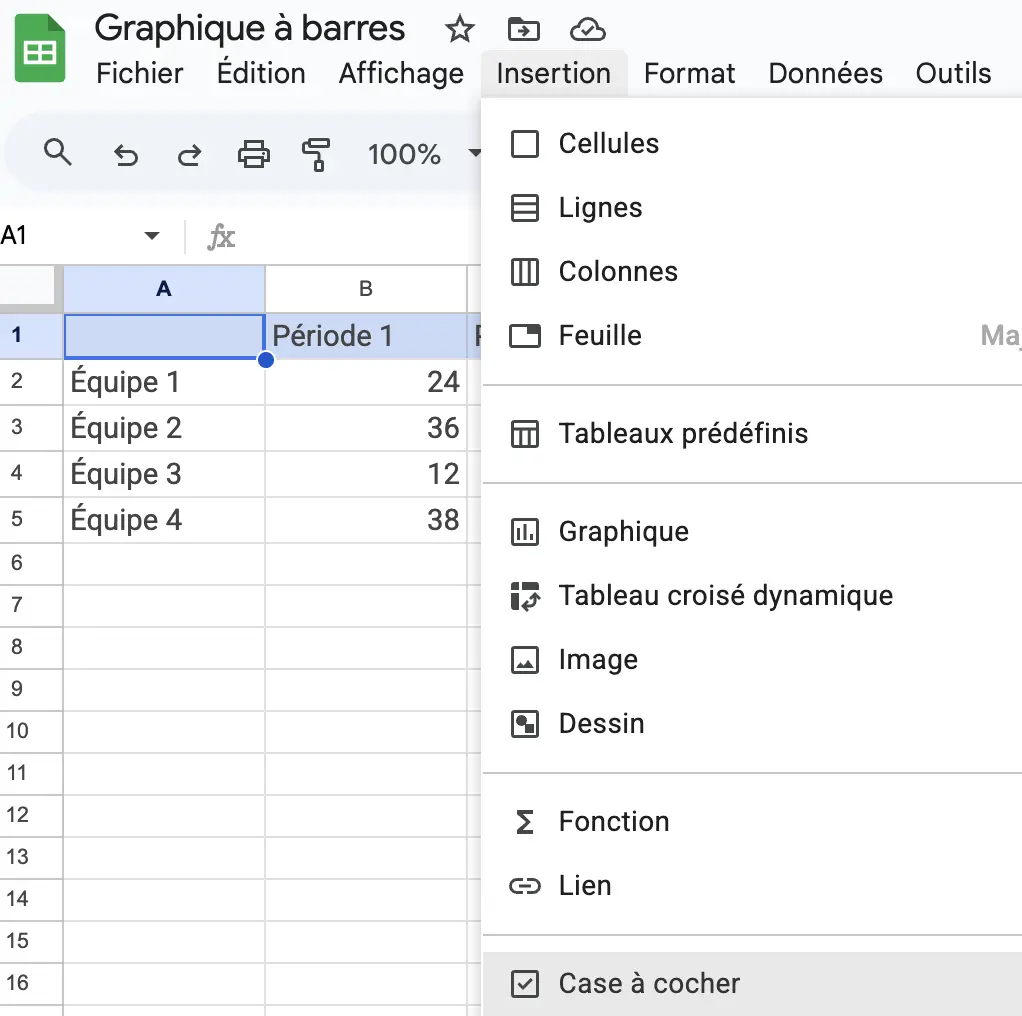Select row 6 header
This screenshot has width=1022, height=1016.
31,563
